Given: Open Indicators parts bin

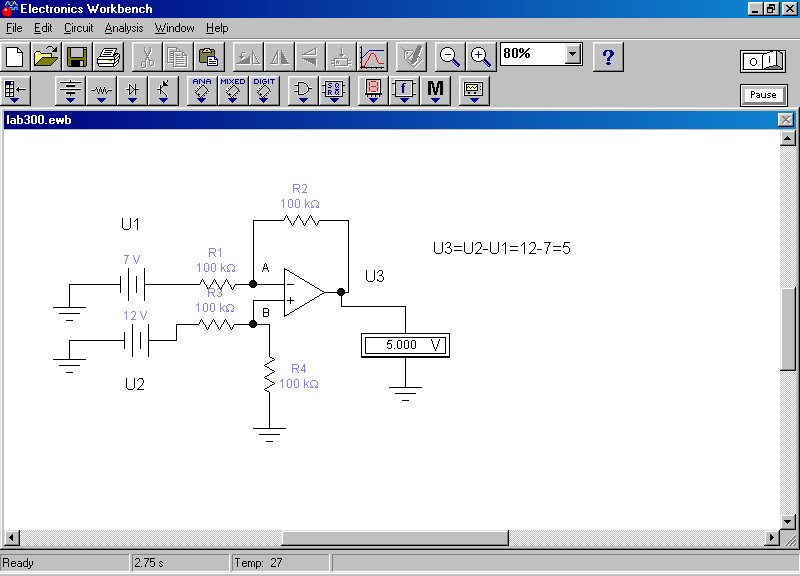Looking at the screenshot, I should [x=373, y=91].
